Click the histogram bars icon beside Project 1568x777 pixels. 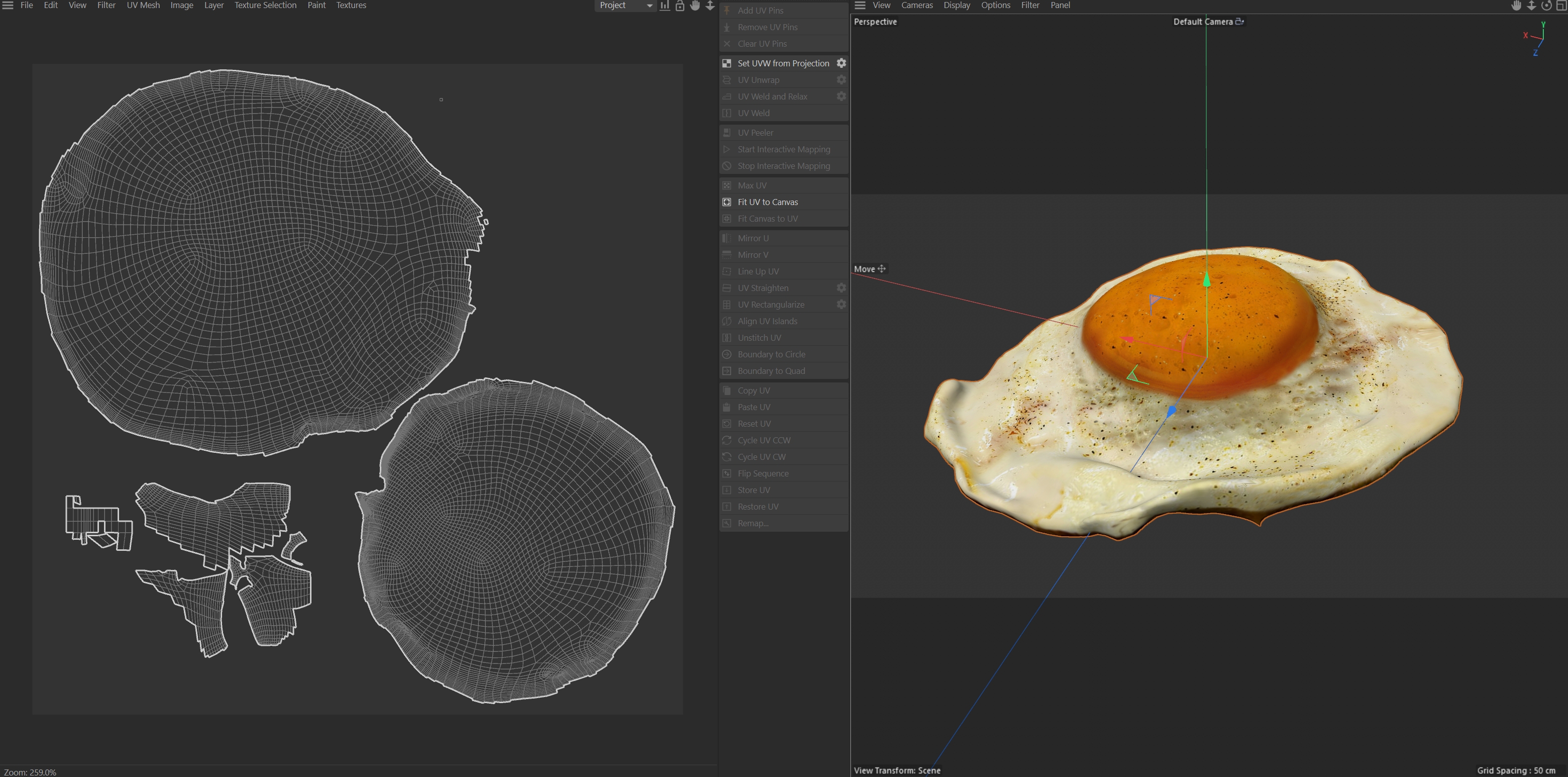tap(665, 6)
